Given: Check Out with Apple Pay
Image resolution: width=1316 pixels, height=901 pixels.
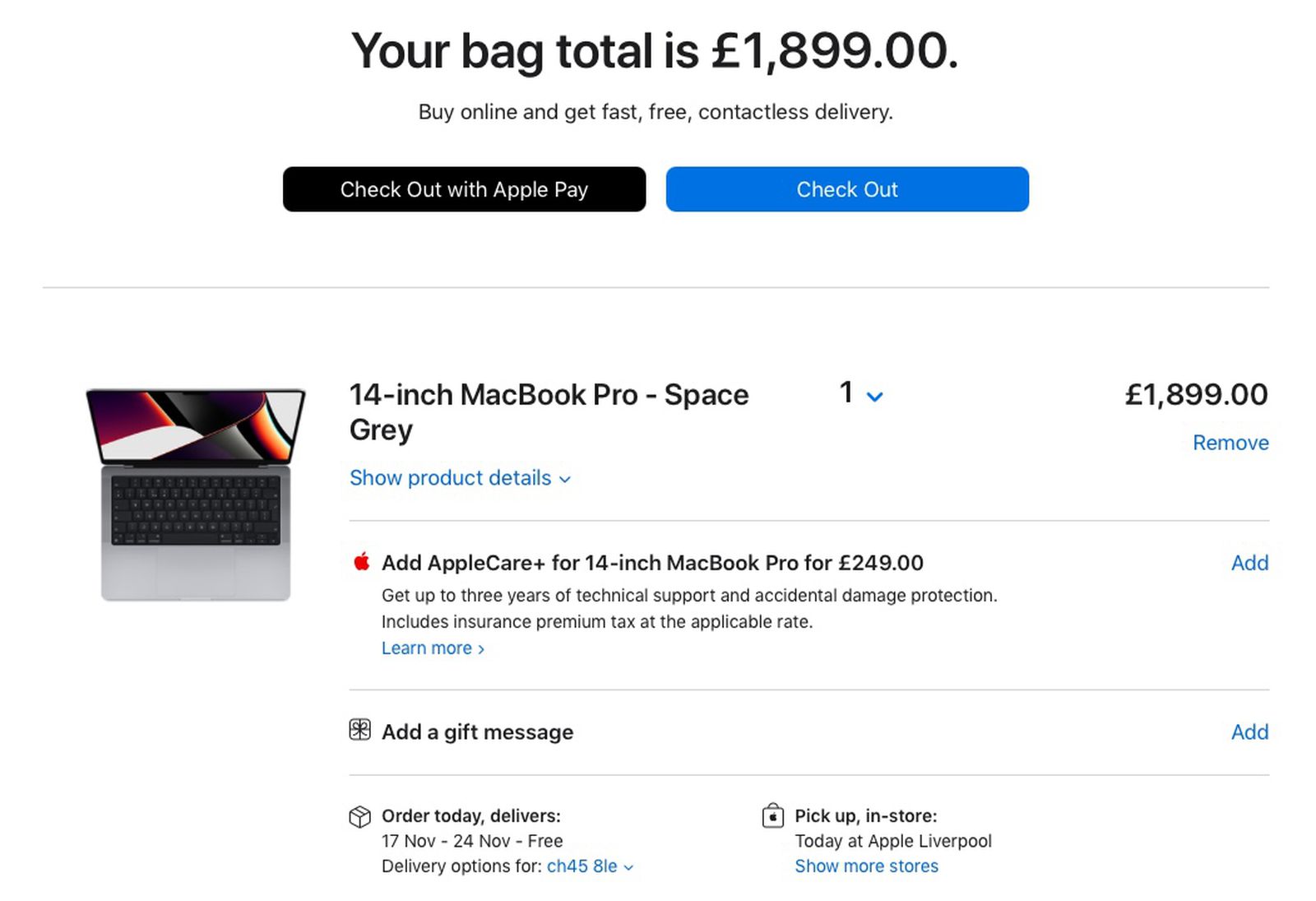Looking at the screenshot, I should coord(464,189).
